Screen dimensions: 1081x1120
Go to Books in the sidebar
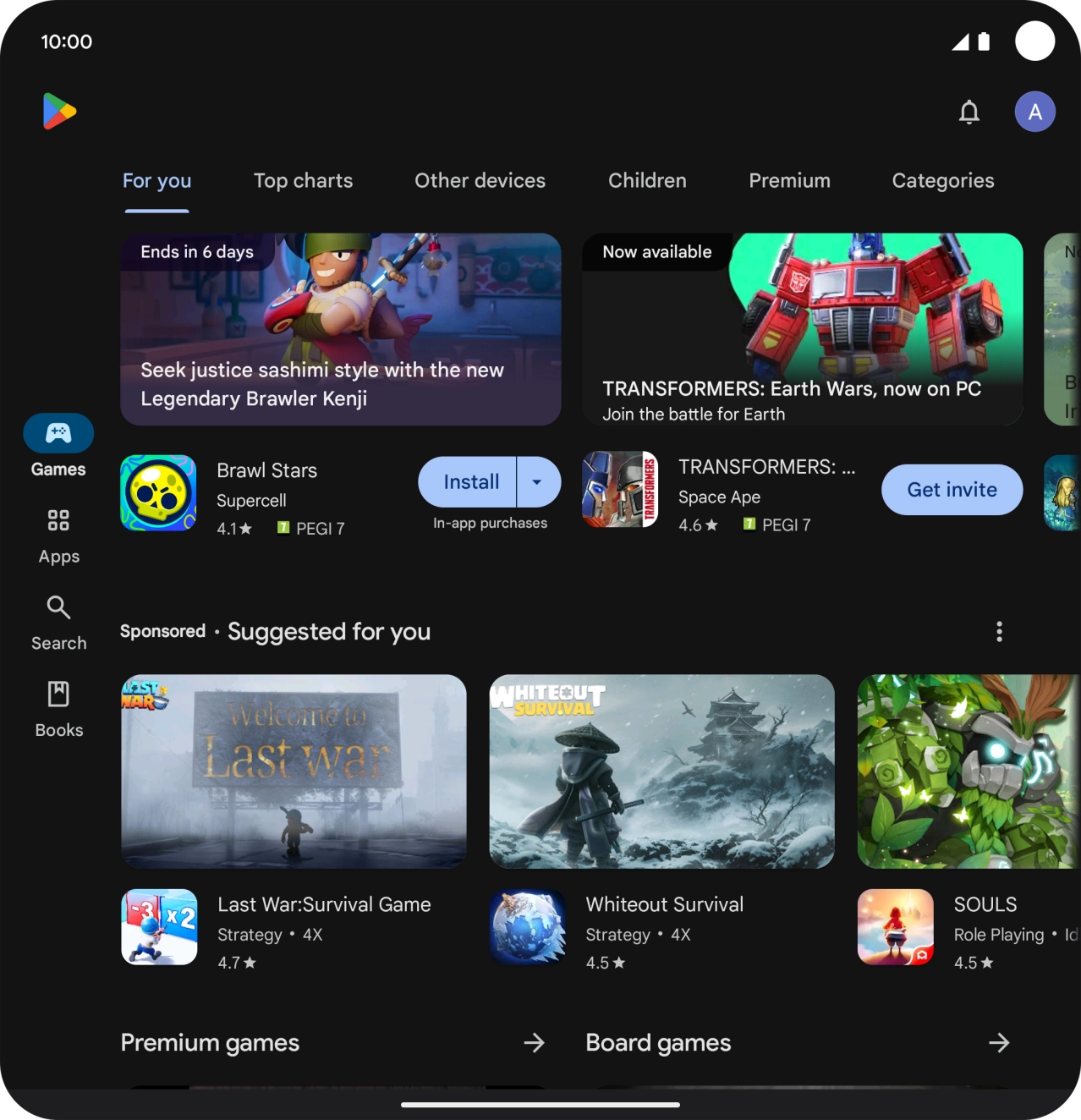(x=58, y=709)
